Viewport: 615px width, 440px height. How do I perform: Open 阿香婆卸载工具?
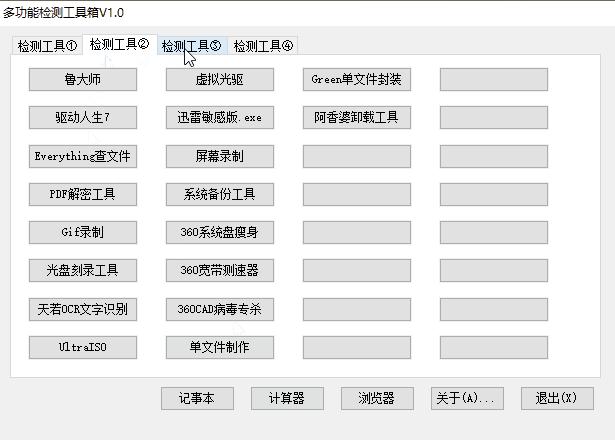pyautogui.click(x=357, y=117)
